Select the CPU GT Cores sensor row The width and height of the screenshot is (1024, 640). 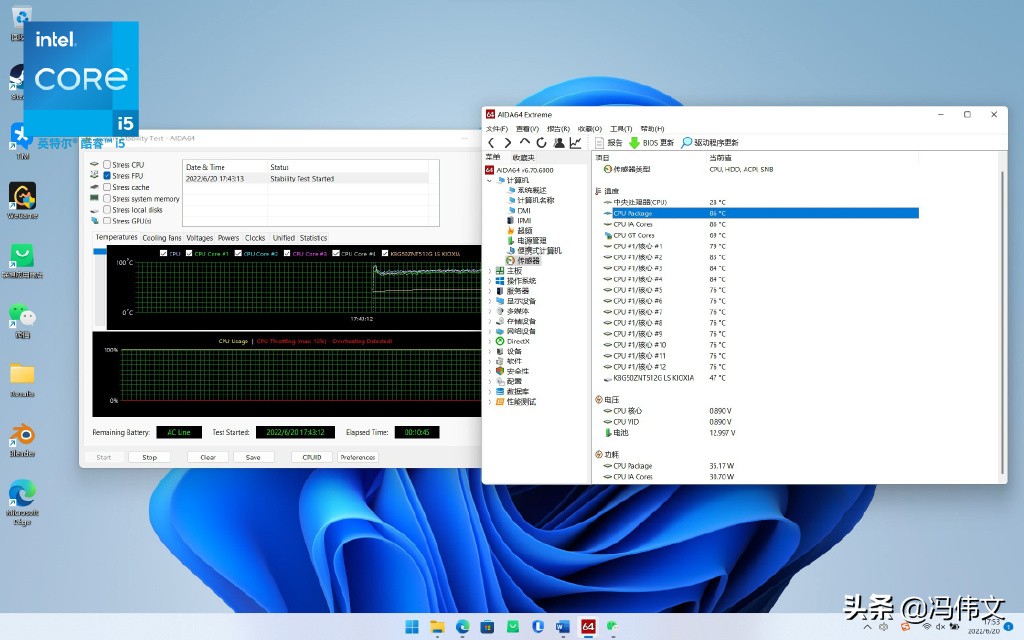(633, 235)
